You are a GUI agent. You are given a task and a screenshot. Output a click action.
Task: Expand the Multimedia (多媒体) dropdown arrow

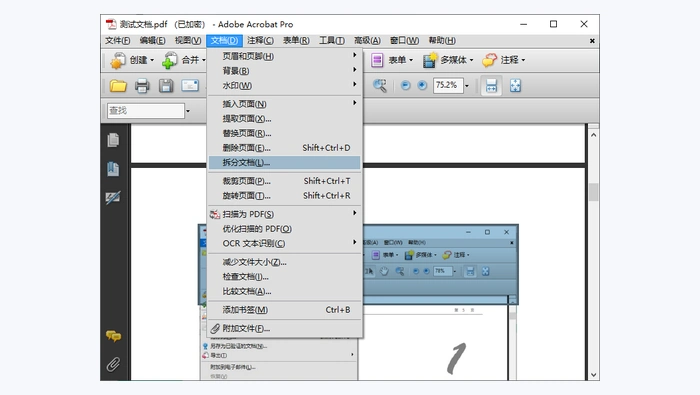pyautogui.click(x=471, y=60)
